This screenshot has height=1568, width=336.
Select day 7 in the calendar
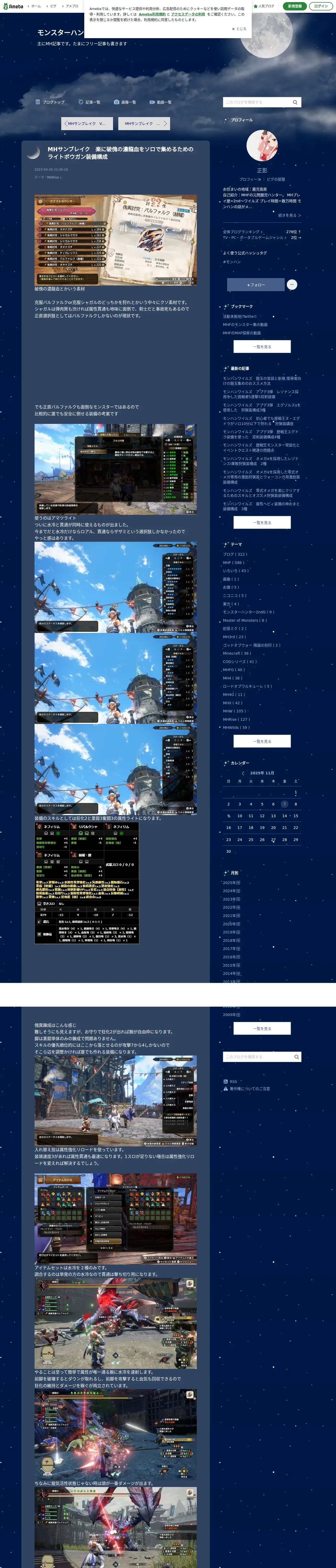284,804
